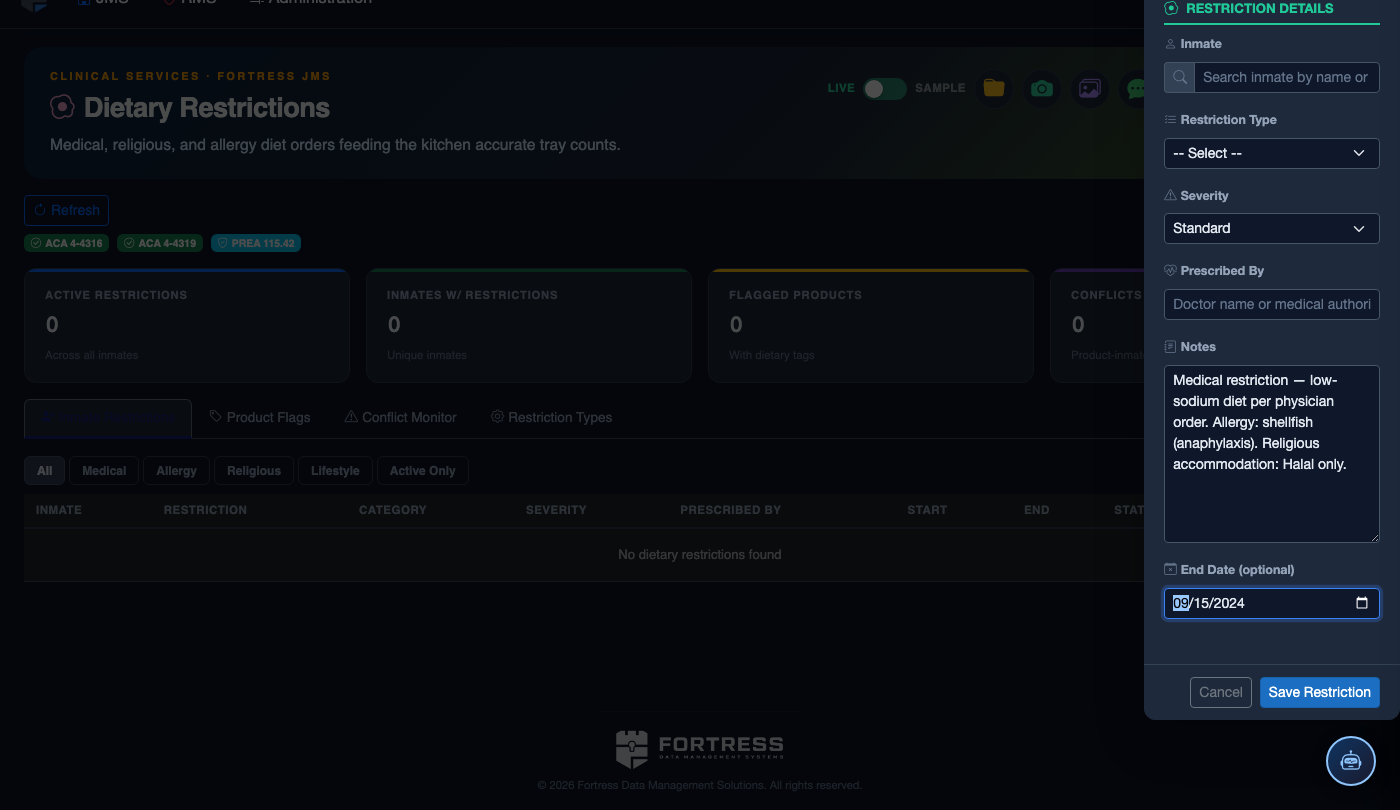Filter restrictions by Medical
Image resolution: width=1400 pixels, height=810 pixels.
(104, 471)
